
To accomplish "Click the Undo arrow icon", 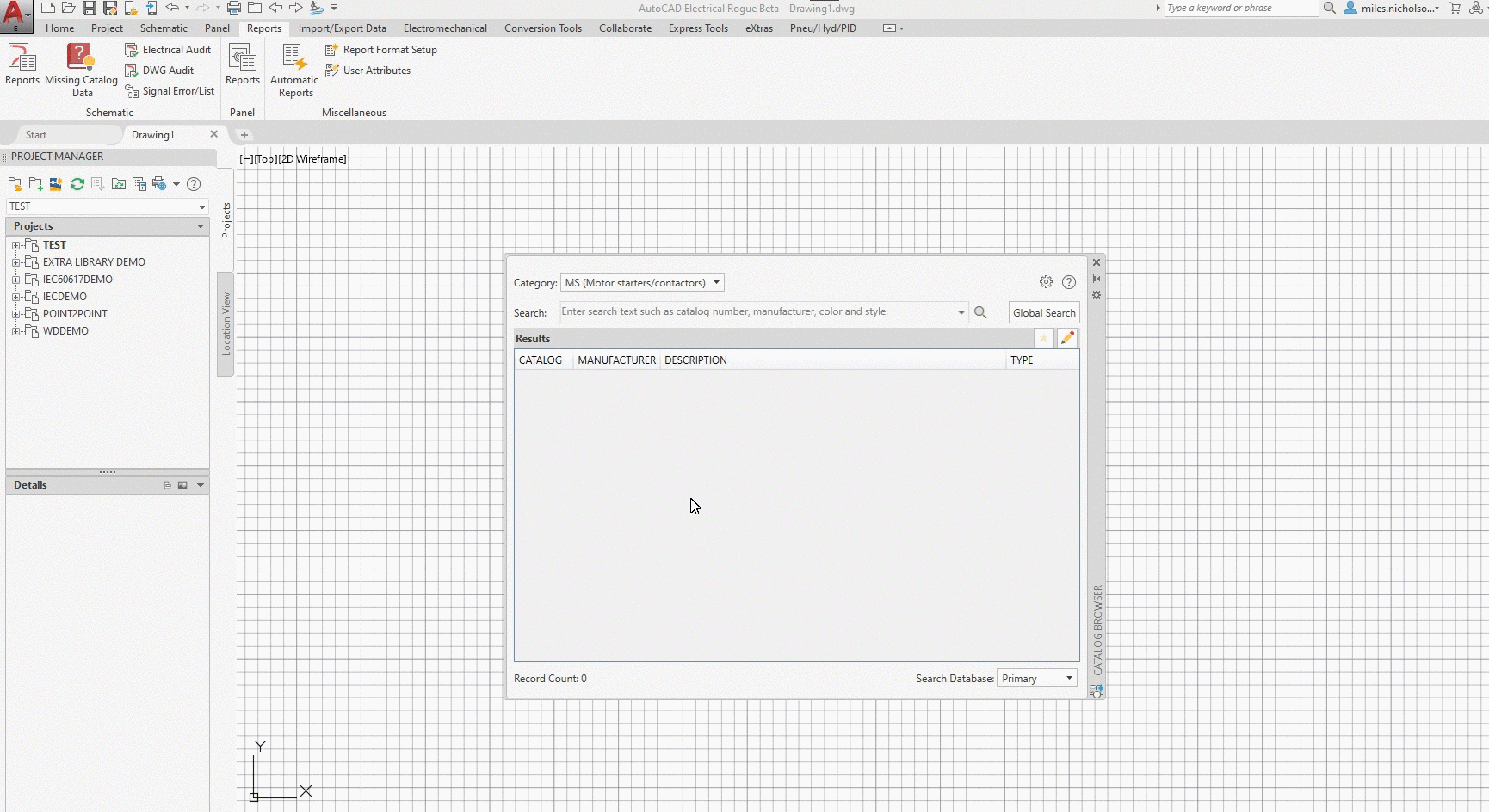I will tap(172, 8).
